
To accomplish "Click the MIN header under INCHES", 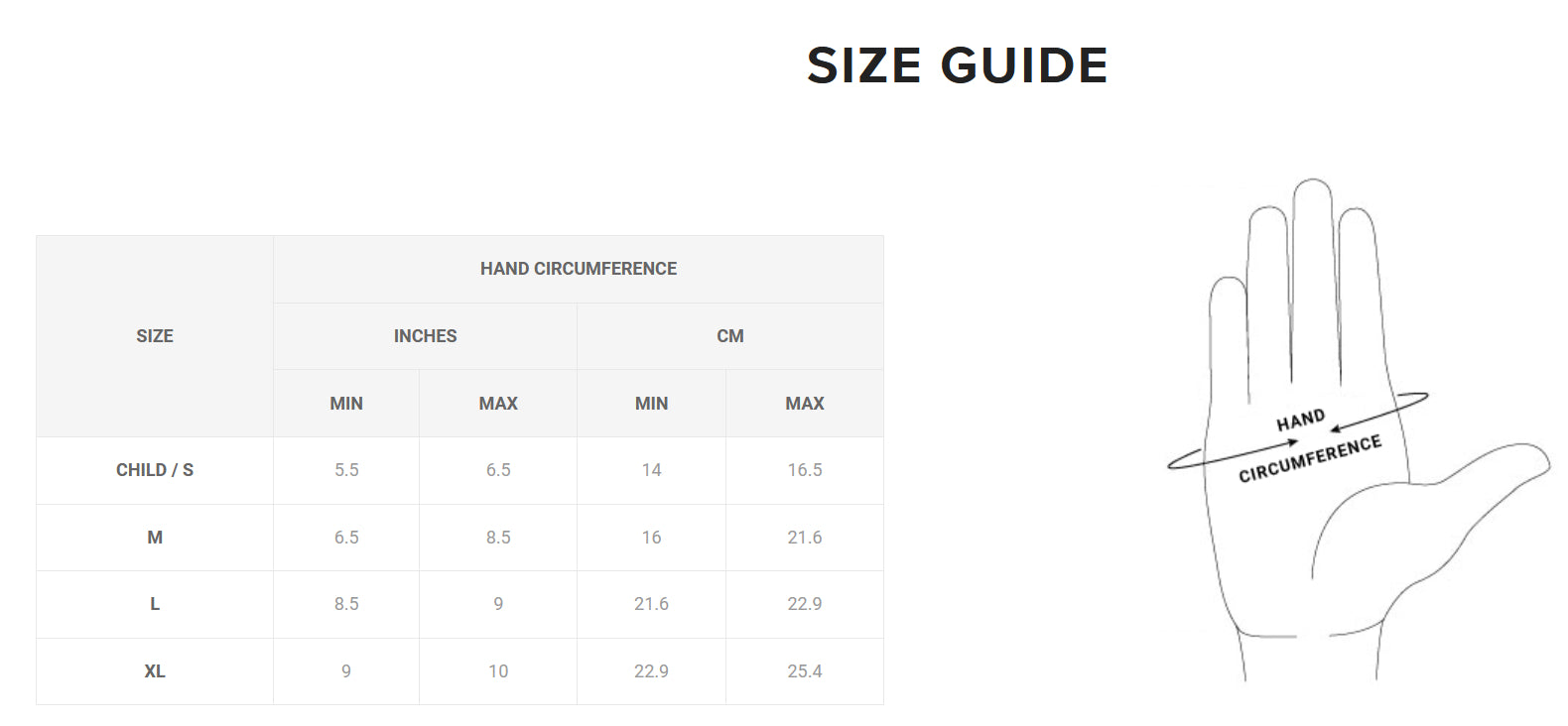I will 346,404.
